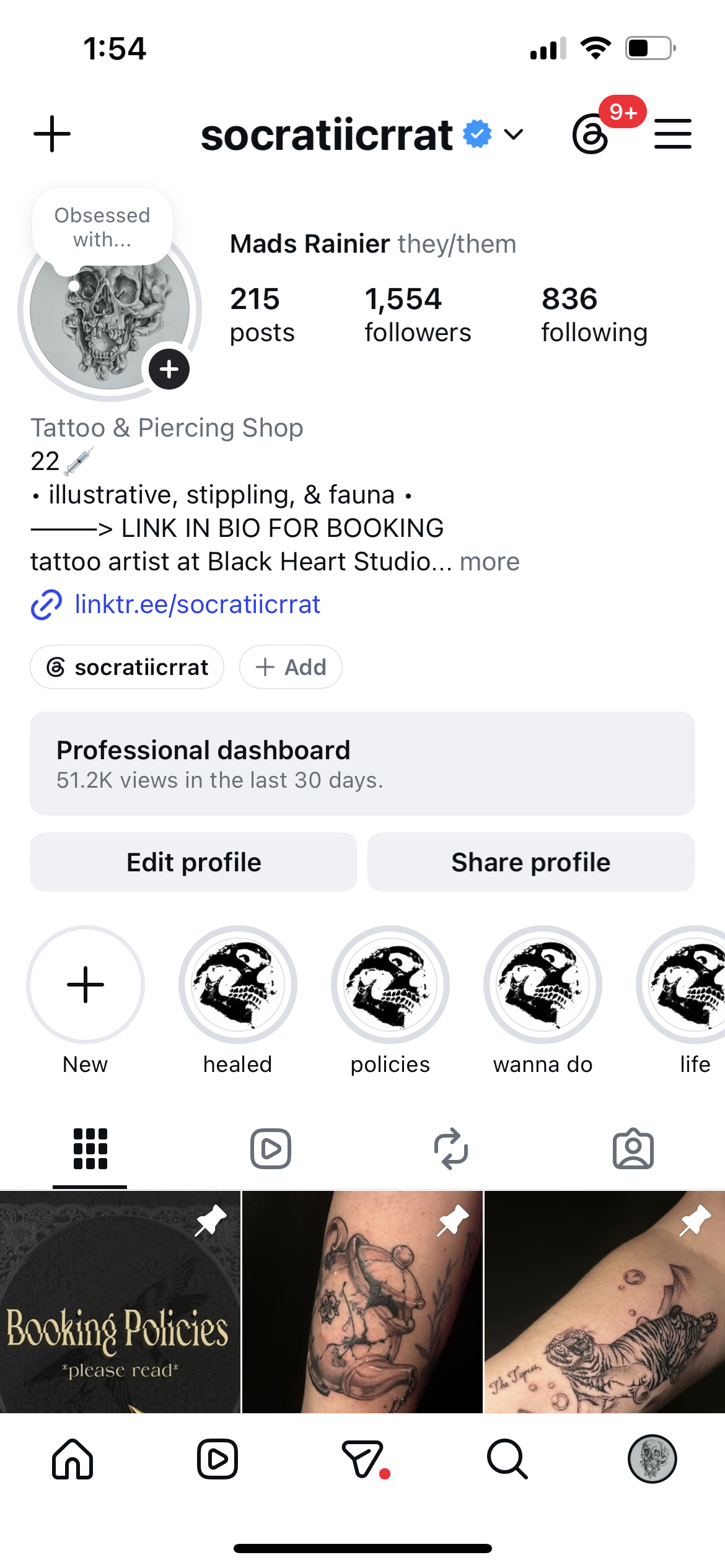
Task: Switch to the Reposts tab
Action: [451, 1149]
